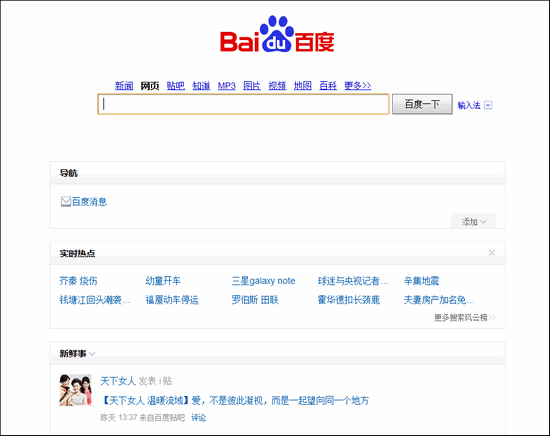Open 更多搜索风云榜 link

[x=464, y=317]
